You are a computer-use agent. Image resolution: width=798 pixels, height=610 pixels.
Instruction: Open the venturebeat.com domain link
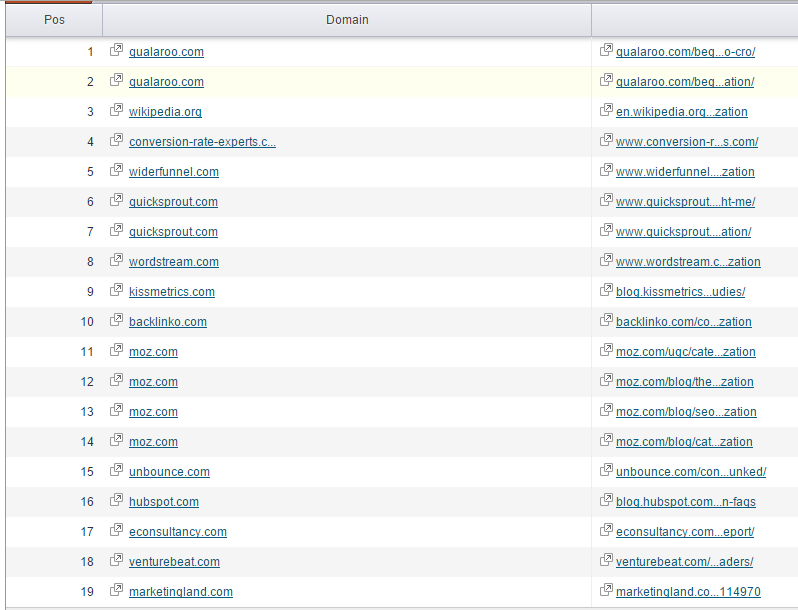click(175, 562)
